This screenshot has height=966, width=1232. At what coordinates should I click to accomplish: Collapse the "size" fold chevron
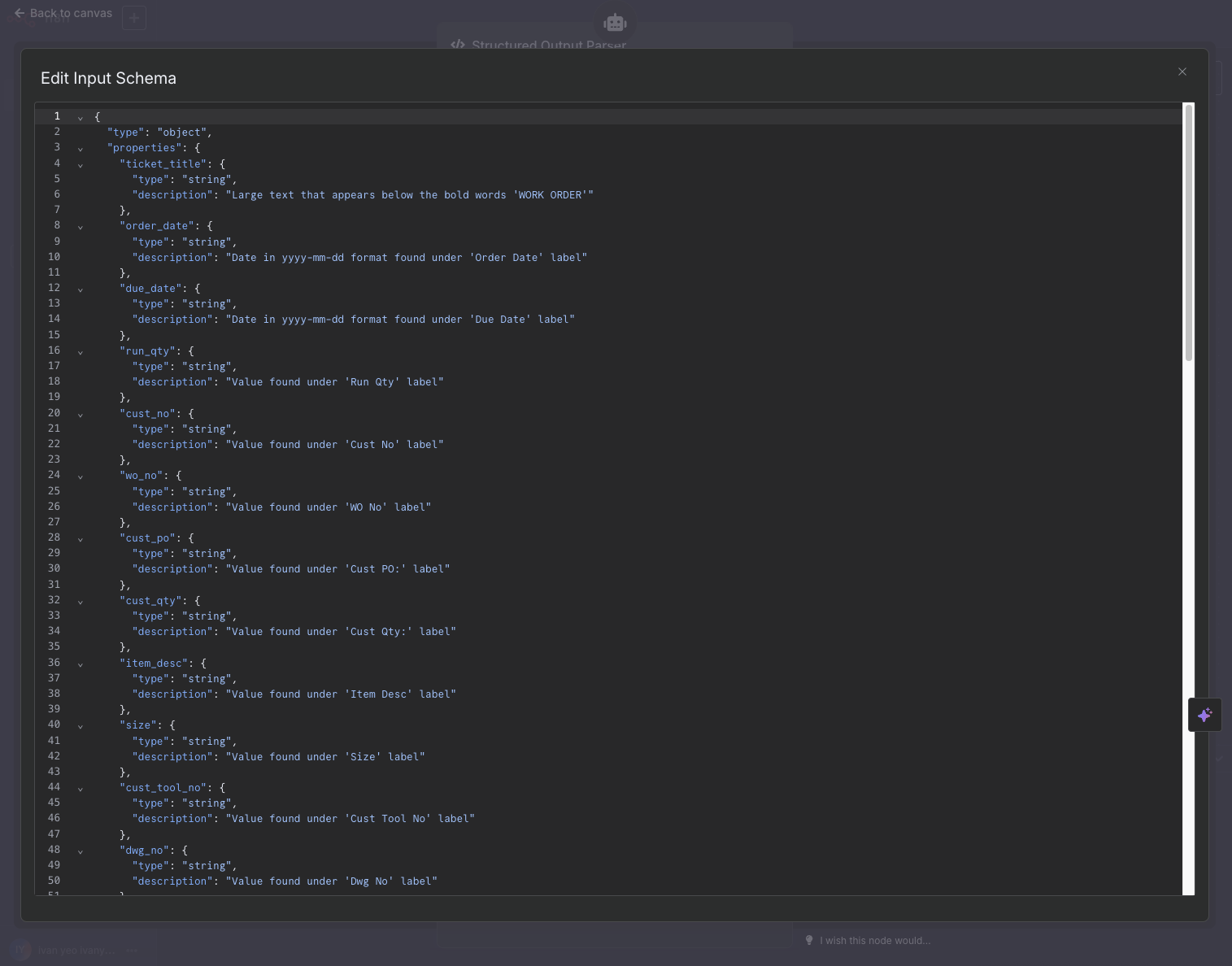(x=81, y=726)
